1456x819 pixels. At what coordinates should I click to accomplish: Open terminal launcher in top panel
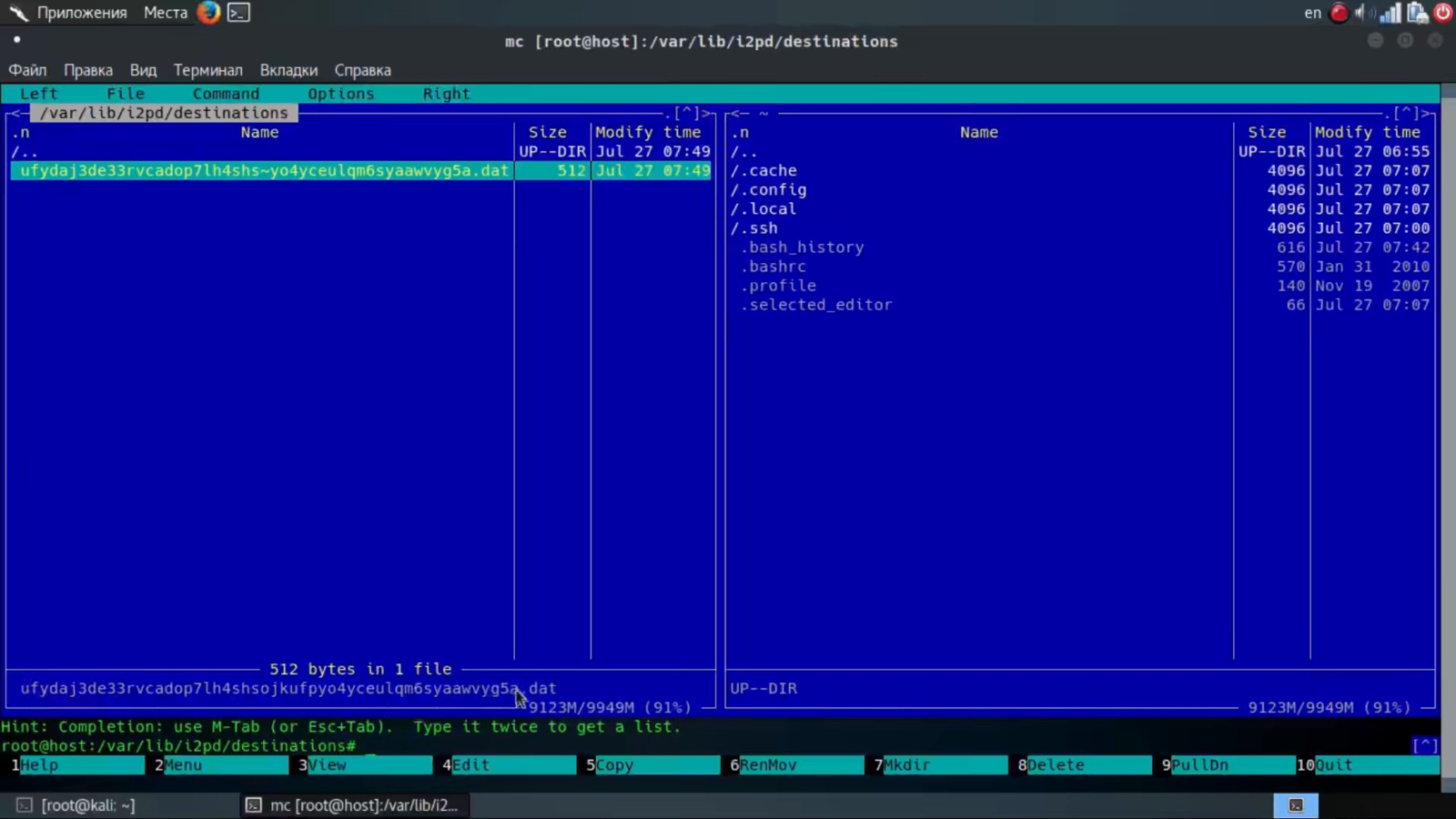[238, 13]
